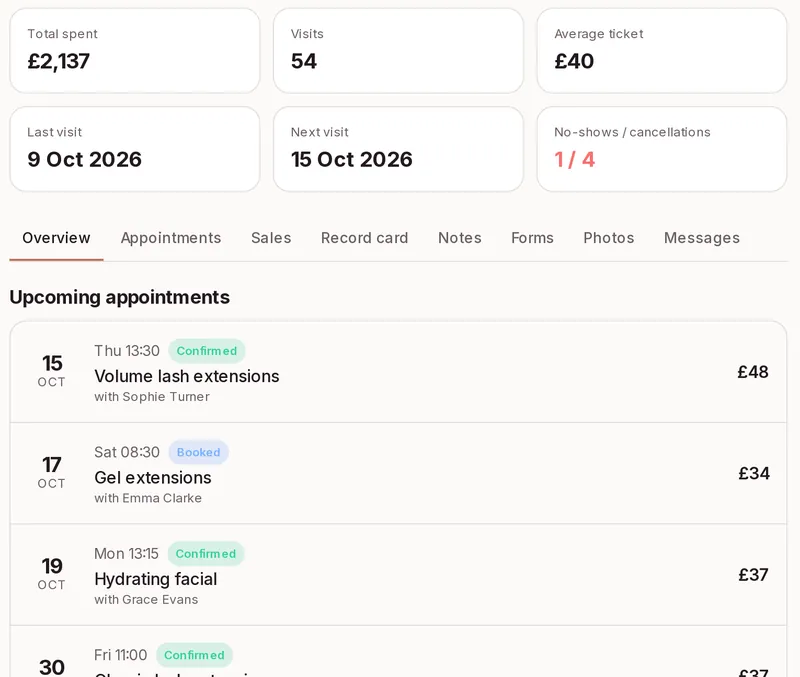The width and height of the screenshot is (800, 677).
Task: Open the No-shows / cancellations card
Action: pos(662,149)
